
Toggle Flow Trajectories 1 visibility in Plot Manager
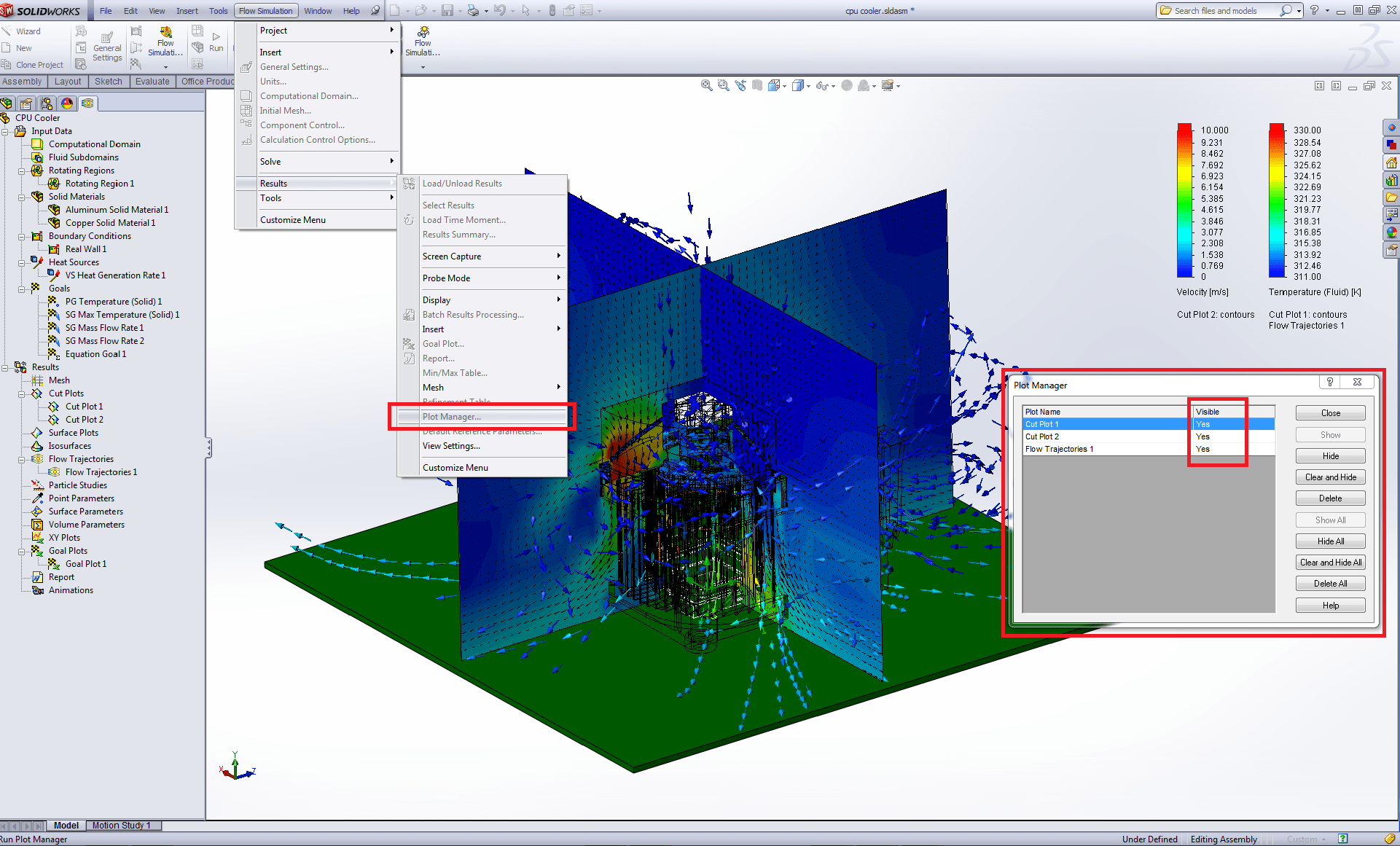pos(1202,449)
